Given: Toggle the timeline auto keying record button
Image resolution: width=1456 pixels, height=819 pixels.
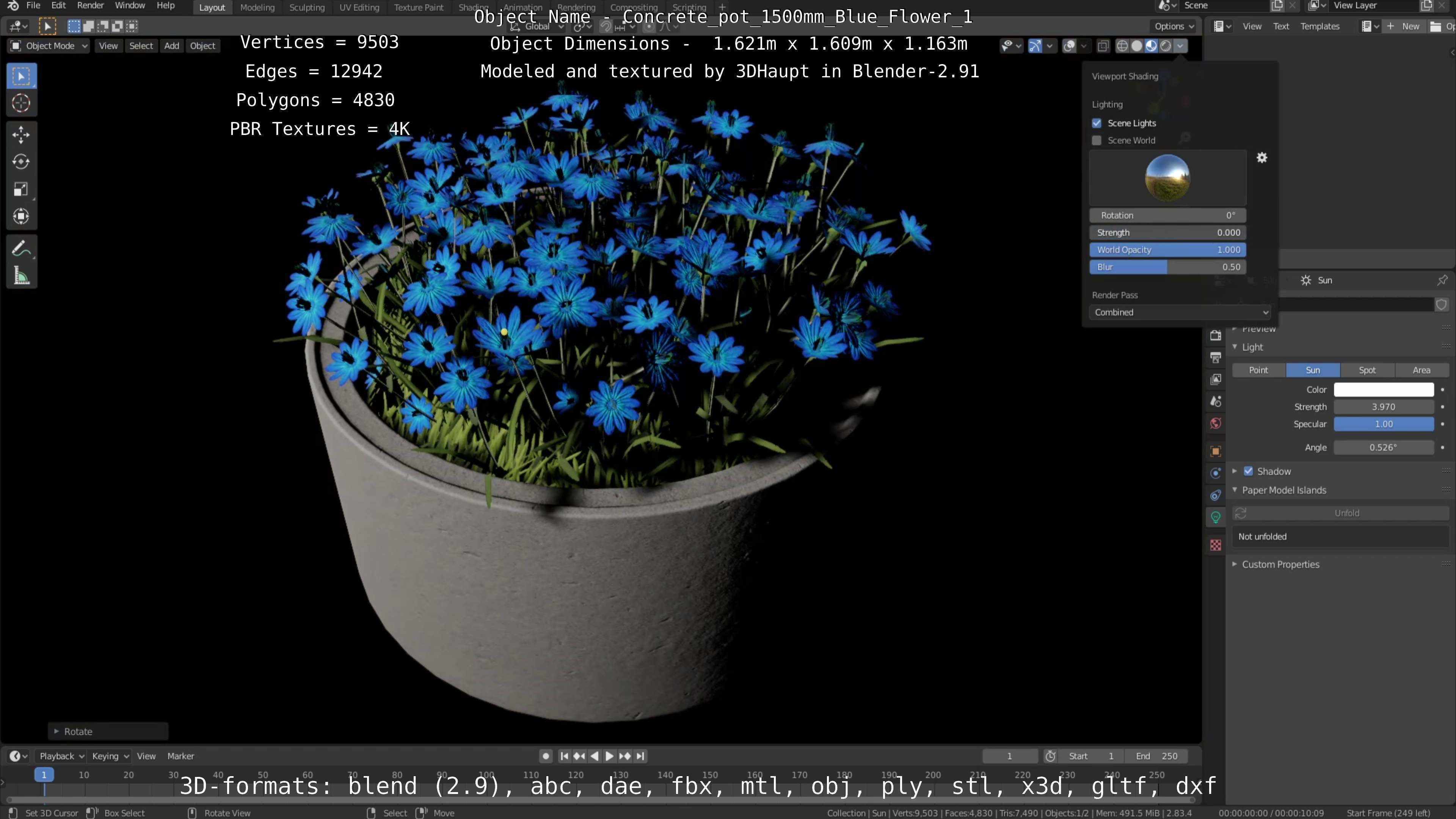Looking at the screenshot, I should pos(546,756).
